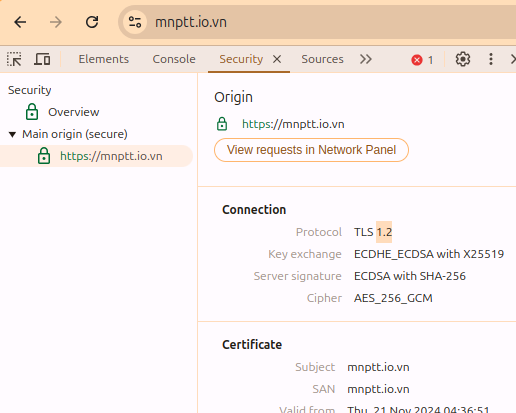Click the AES_256_GCM cipher value

click(393, 298)
